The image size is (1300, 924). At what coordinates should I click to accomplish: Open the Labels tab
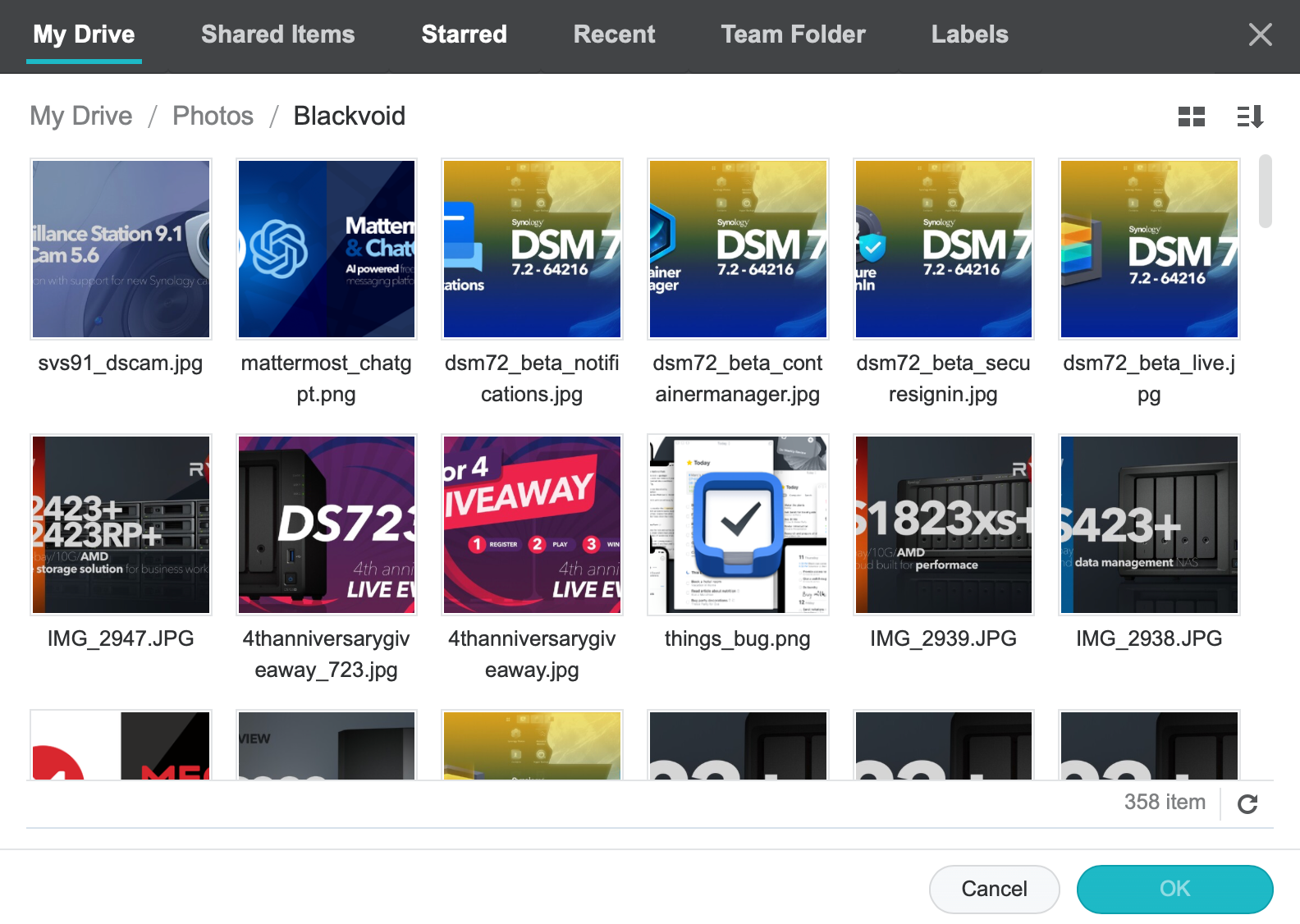pyautogui.click(x=969, y=34)
